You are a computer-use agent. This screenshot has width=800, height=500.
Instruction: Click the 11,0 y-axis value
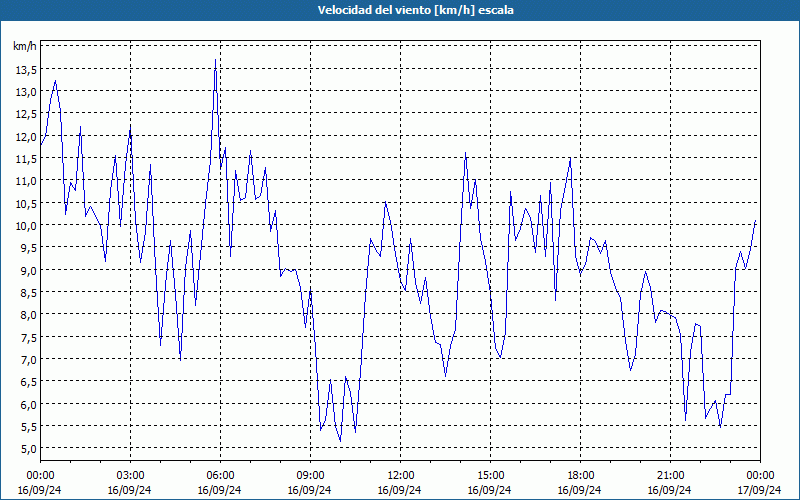tap(26, 181)
